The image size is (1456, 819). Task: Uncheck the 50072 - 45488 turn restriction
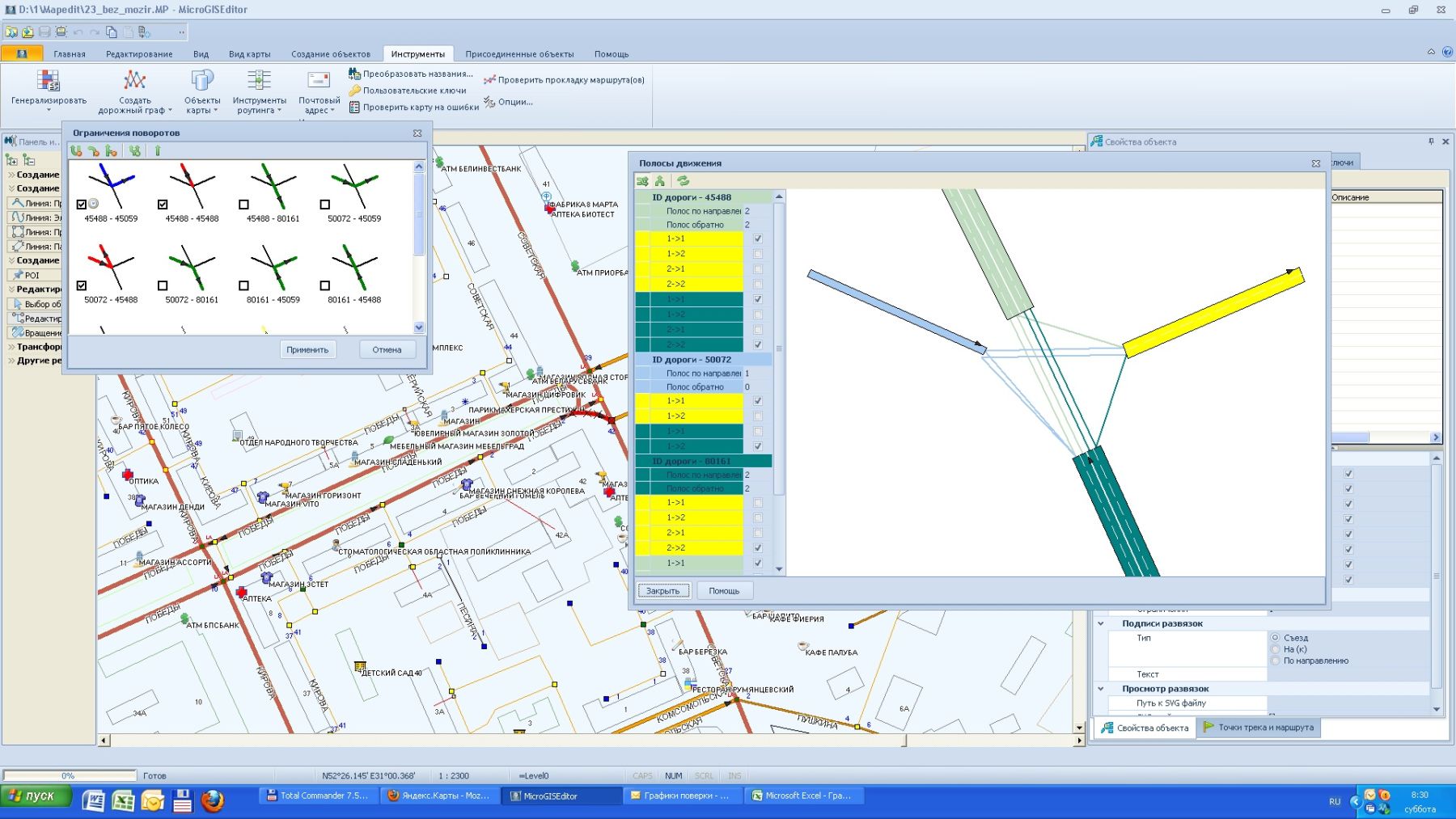tap(82, 285)
